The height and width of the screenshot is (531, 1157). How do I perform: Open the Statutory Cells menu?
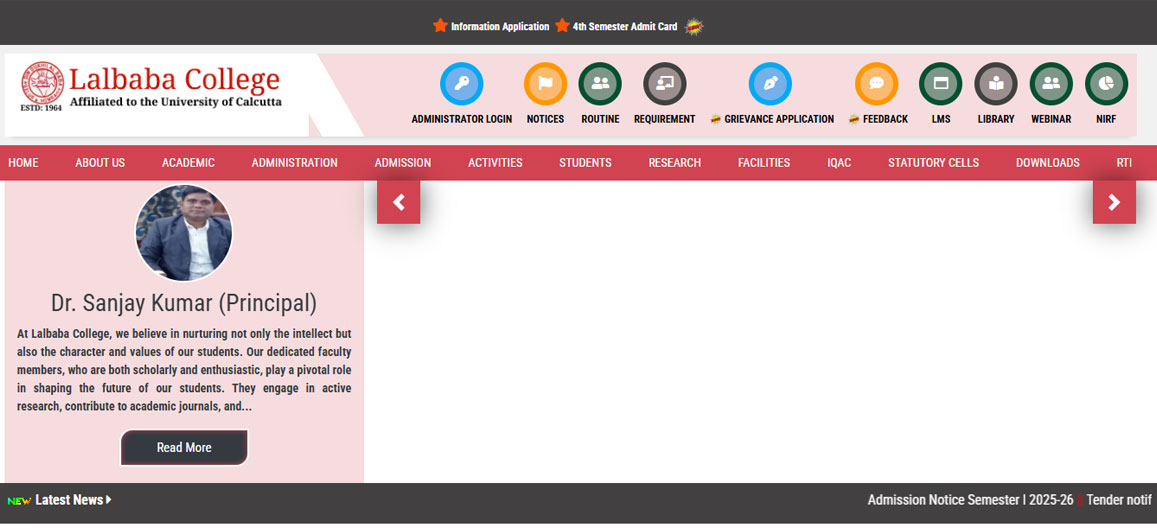click(x=933, y=163)
